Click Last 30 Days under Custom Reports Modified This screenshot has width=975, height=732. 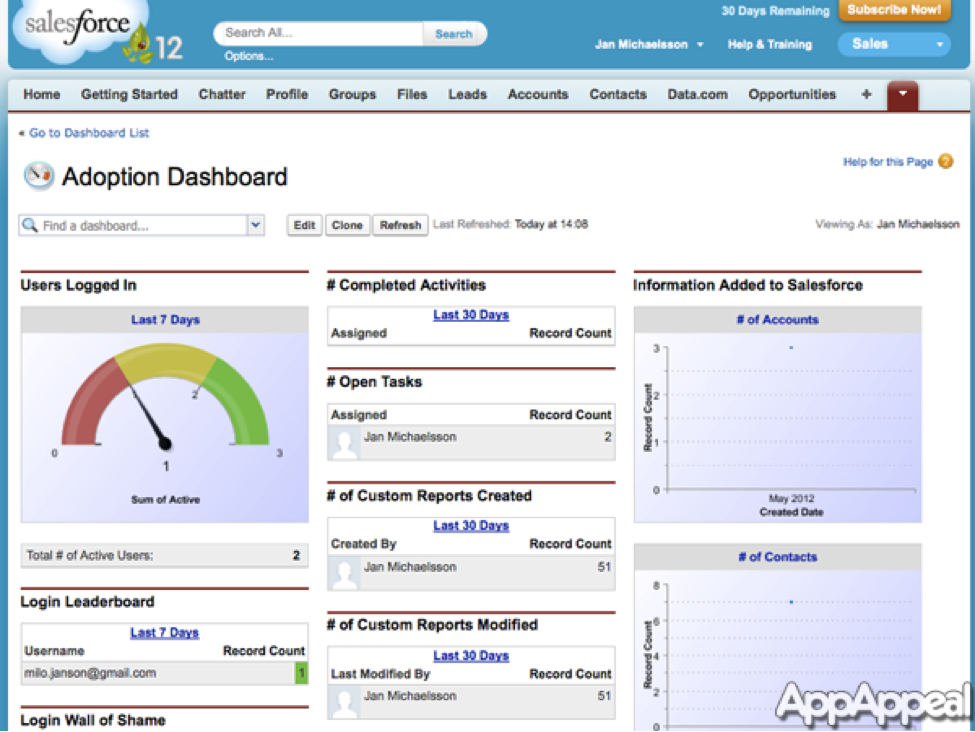coord(471,656)
